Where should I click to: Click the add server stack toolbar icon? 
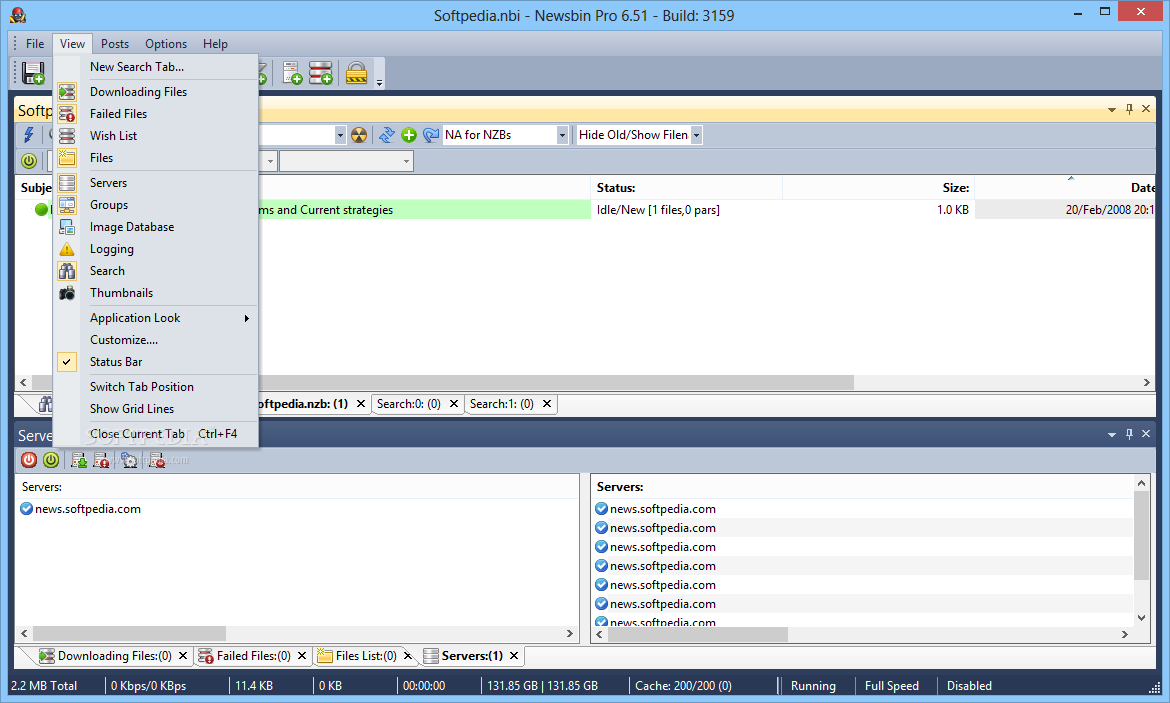point(321,73)
